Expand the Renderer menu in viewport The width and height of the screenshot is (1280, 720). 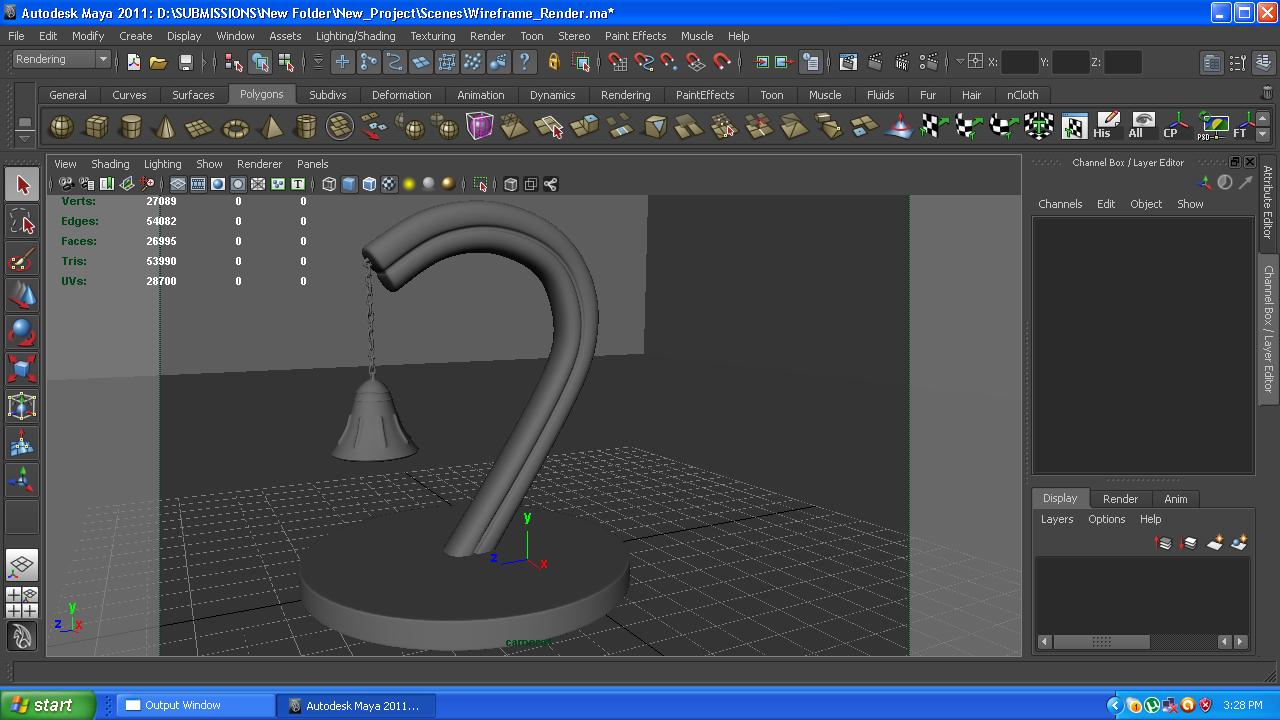(x=259, y=164)
